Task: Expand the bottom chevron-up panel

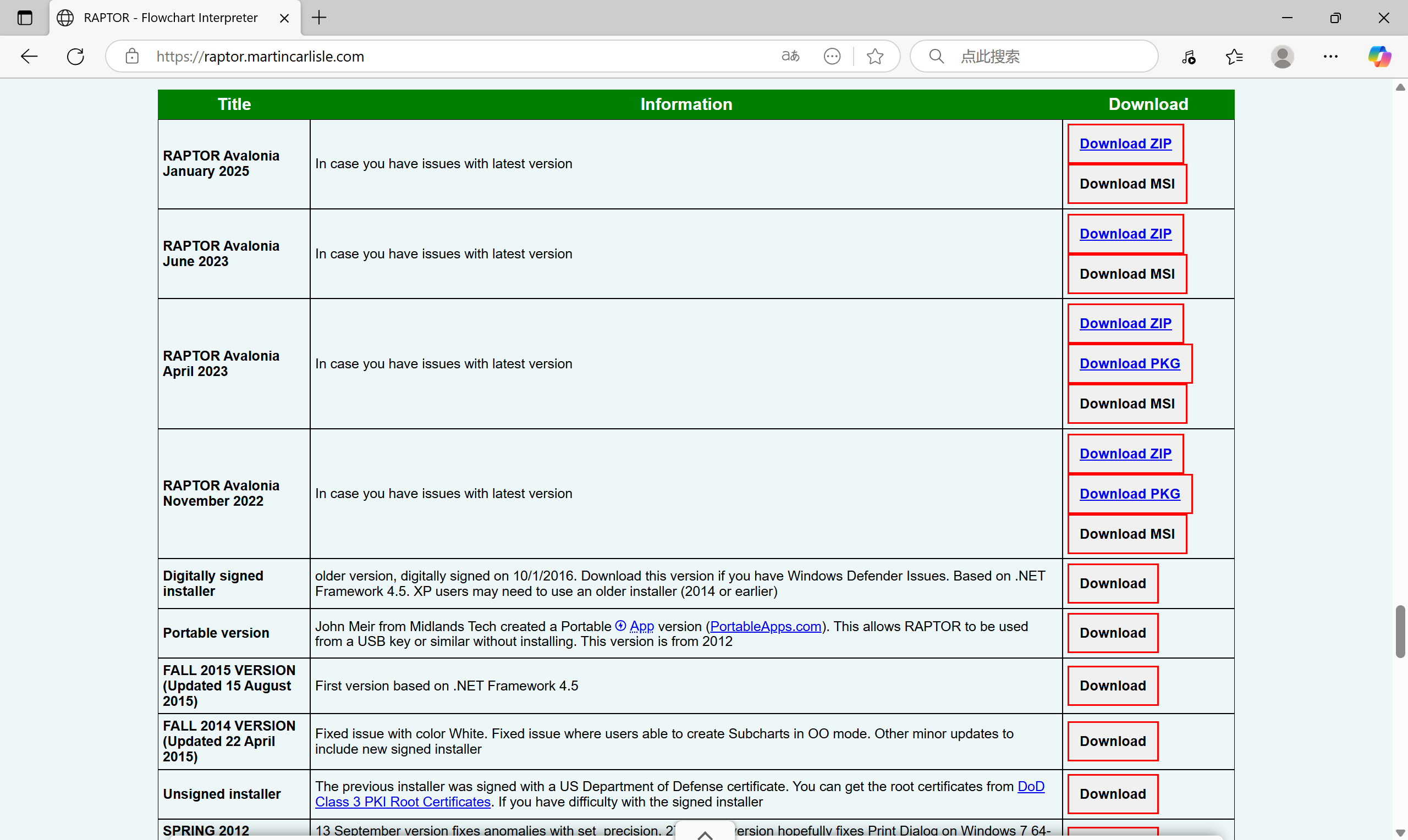Action: [705, 834]
